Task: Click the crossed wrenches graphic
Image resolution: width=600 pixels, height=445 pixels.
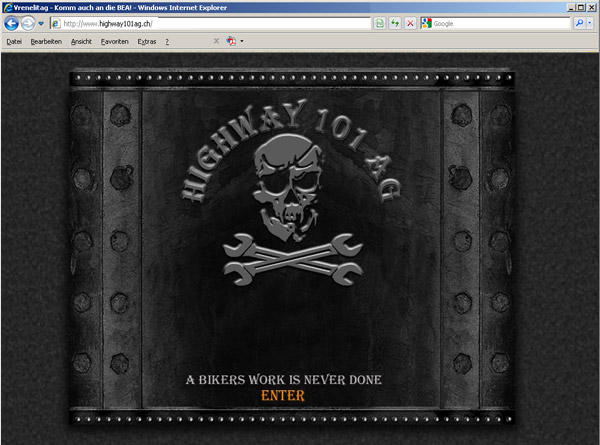Action: tap(293, 260)
